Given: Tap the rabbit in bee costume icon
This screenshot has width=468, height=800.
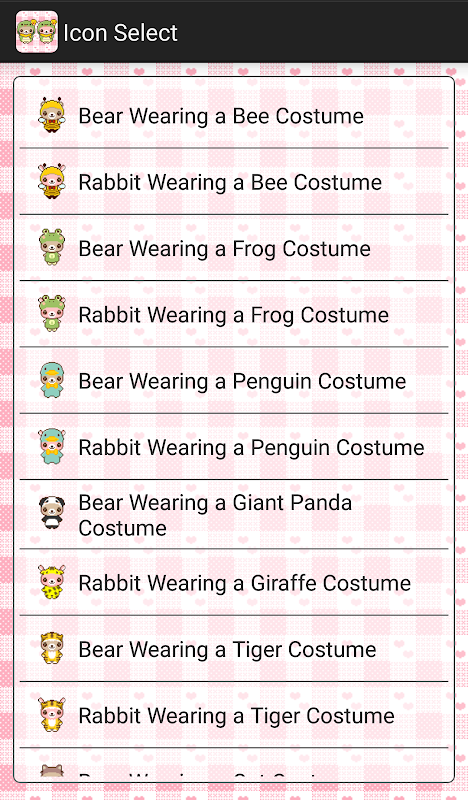Looking at the screenshot, I should coord(52,182).
